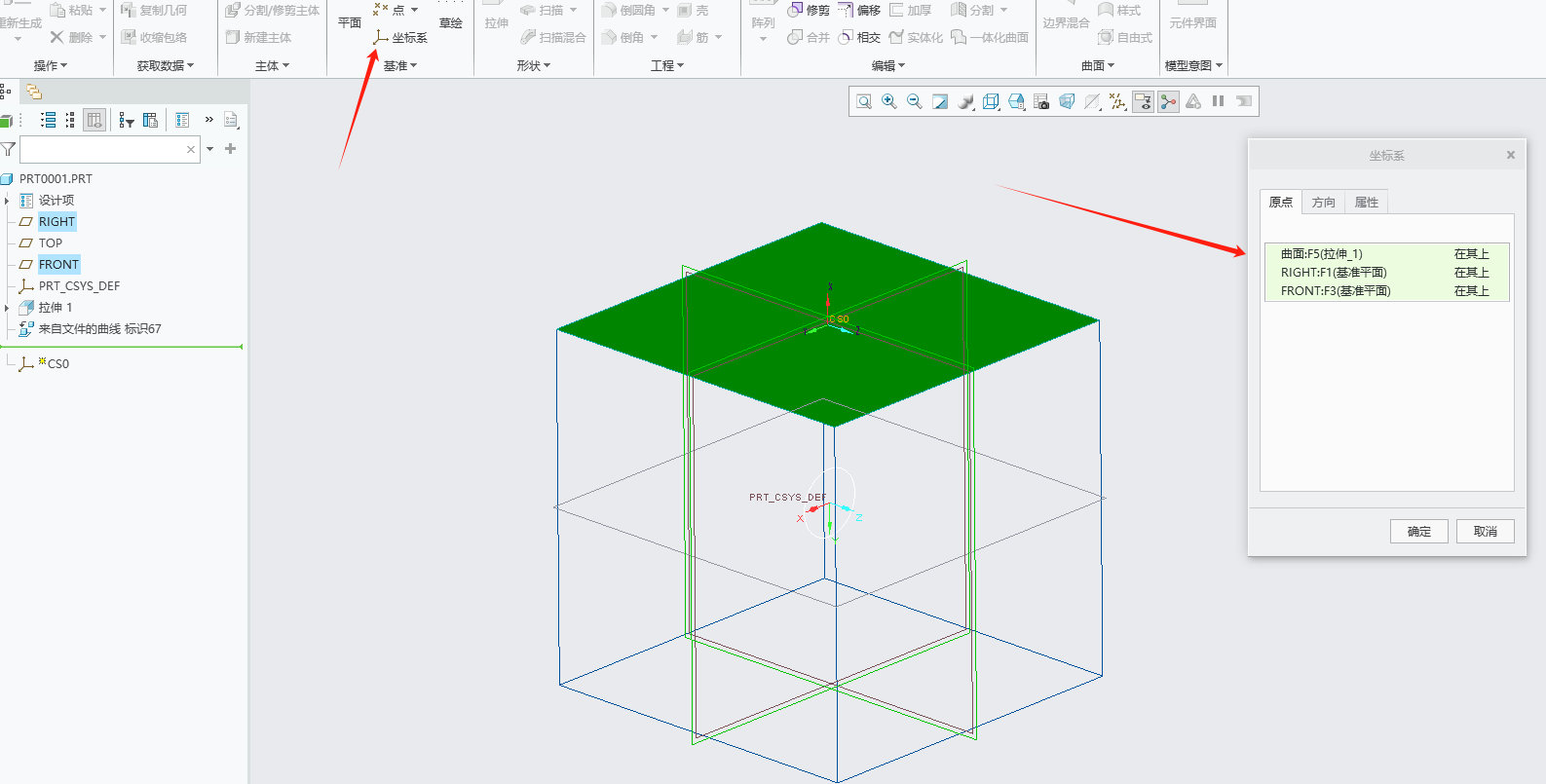Screen dimensions: 1546x784
Task: Select TOP datum plane in model tree
Action: [50, 243]
